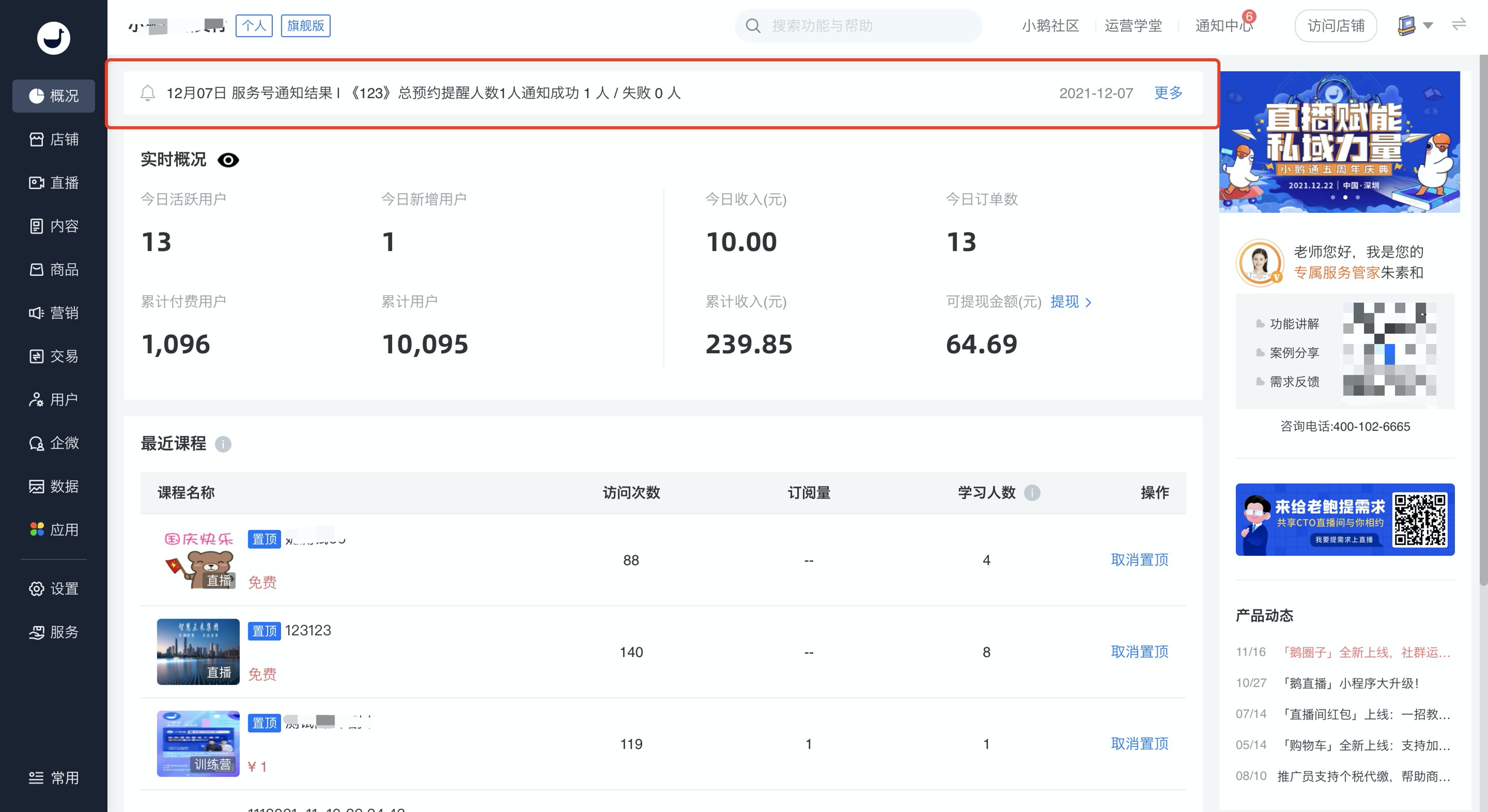1488x812 pixels.
Task: Click the 访问次数 column header
Action: pos(631,493)
